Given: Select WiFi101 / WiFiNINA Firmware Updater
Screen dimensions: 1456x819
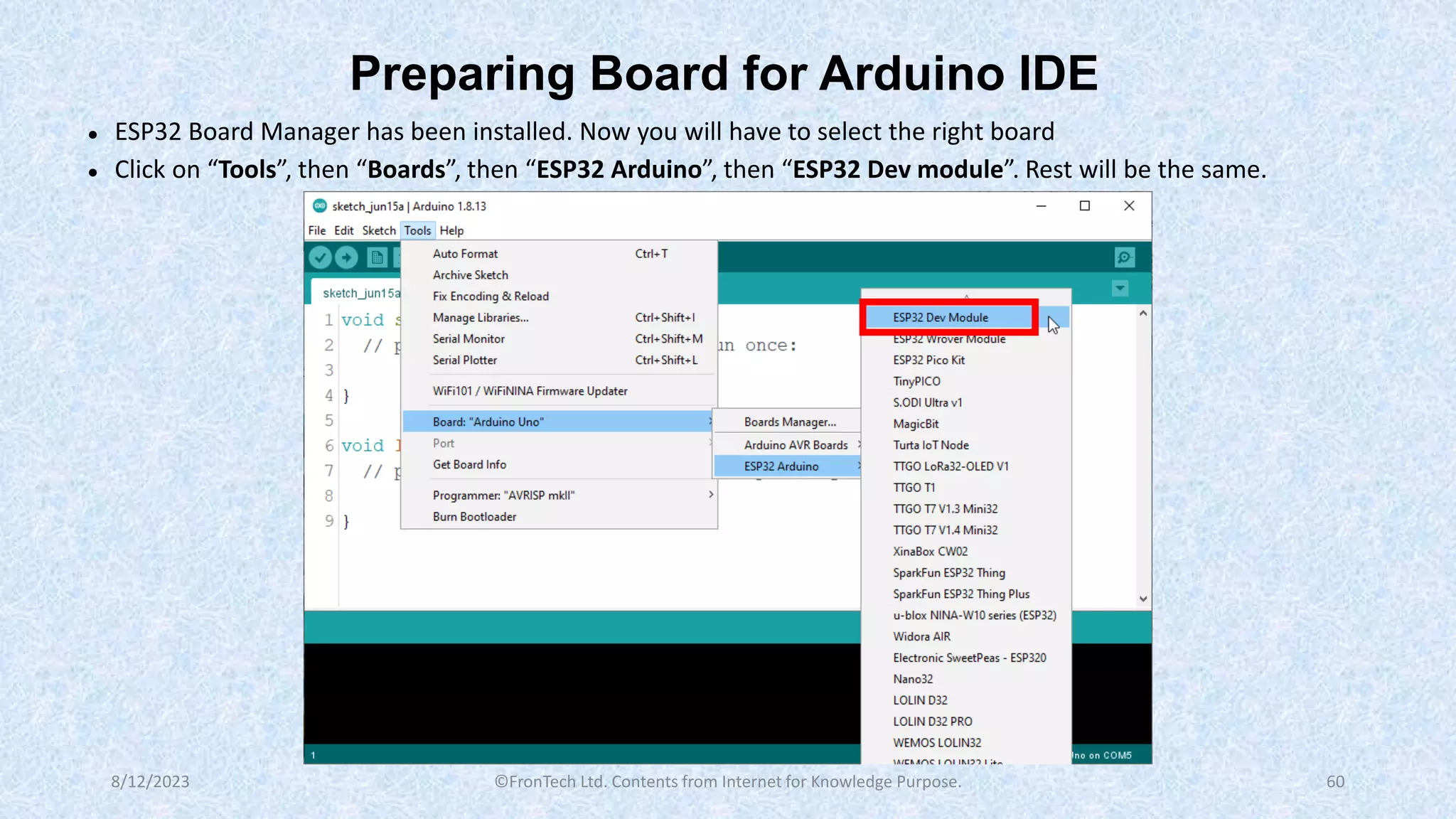Looking at the screenshot, I should [x=560, y=391].
